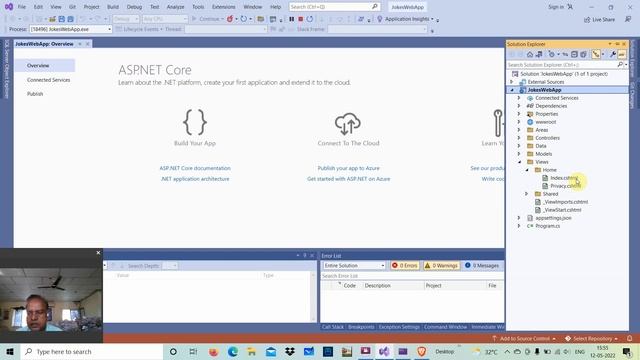Click the Sync with Active Document icon
Viewport: 640px width, 360px height.
[x=565, y=54]
